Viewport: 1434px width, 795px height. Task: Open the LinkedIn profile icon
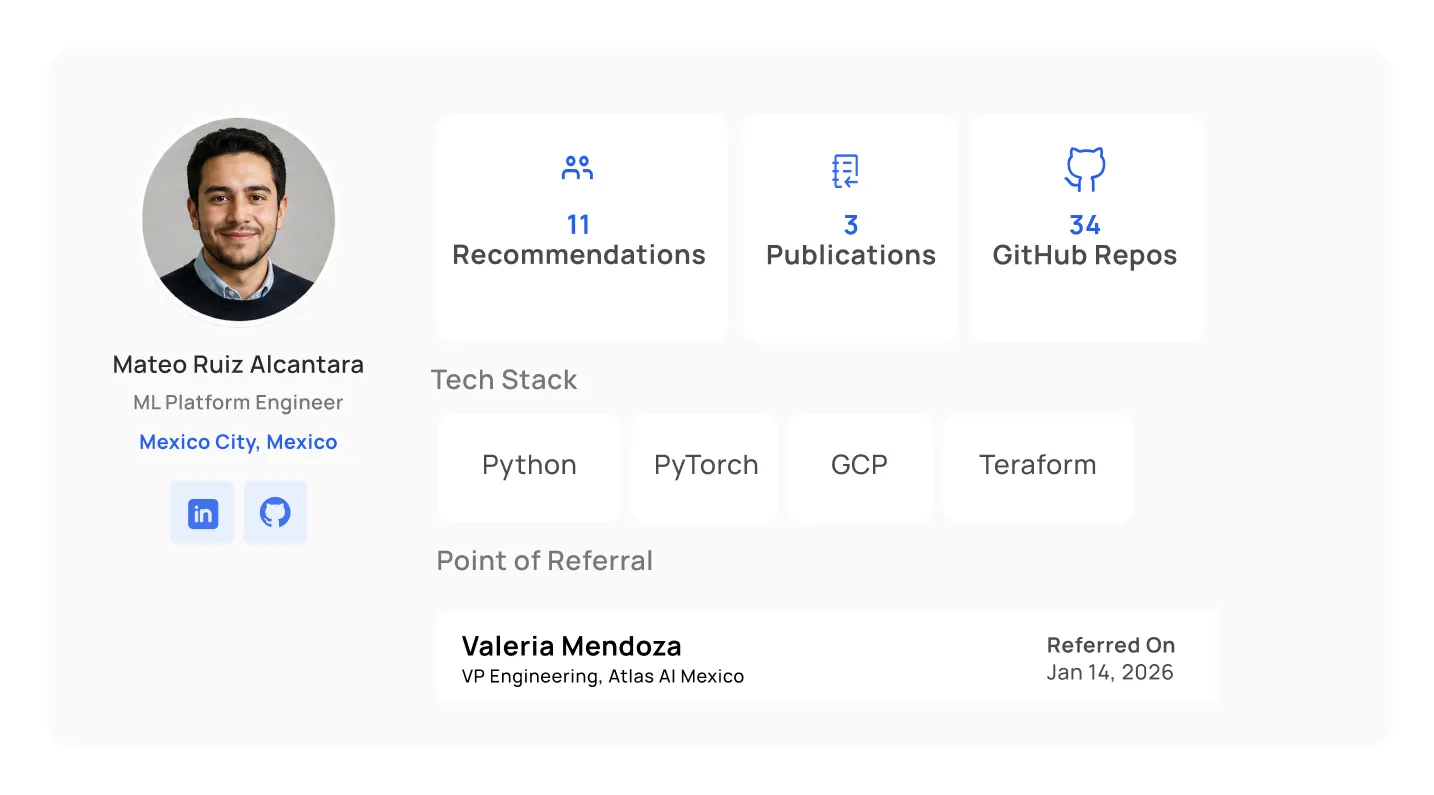click(x=202, y=513)
